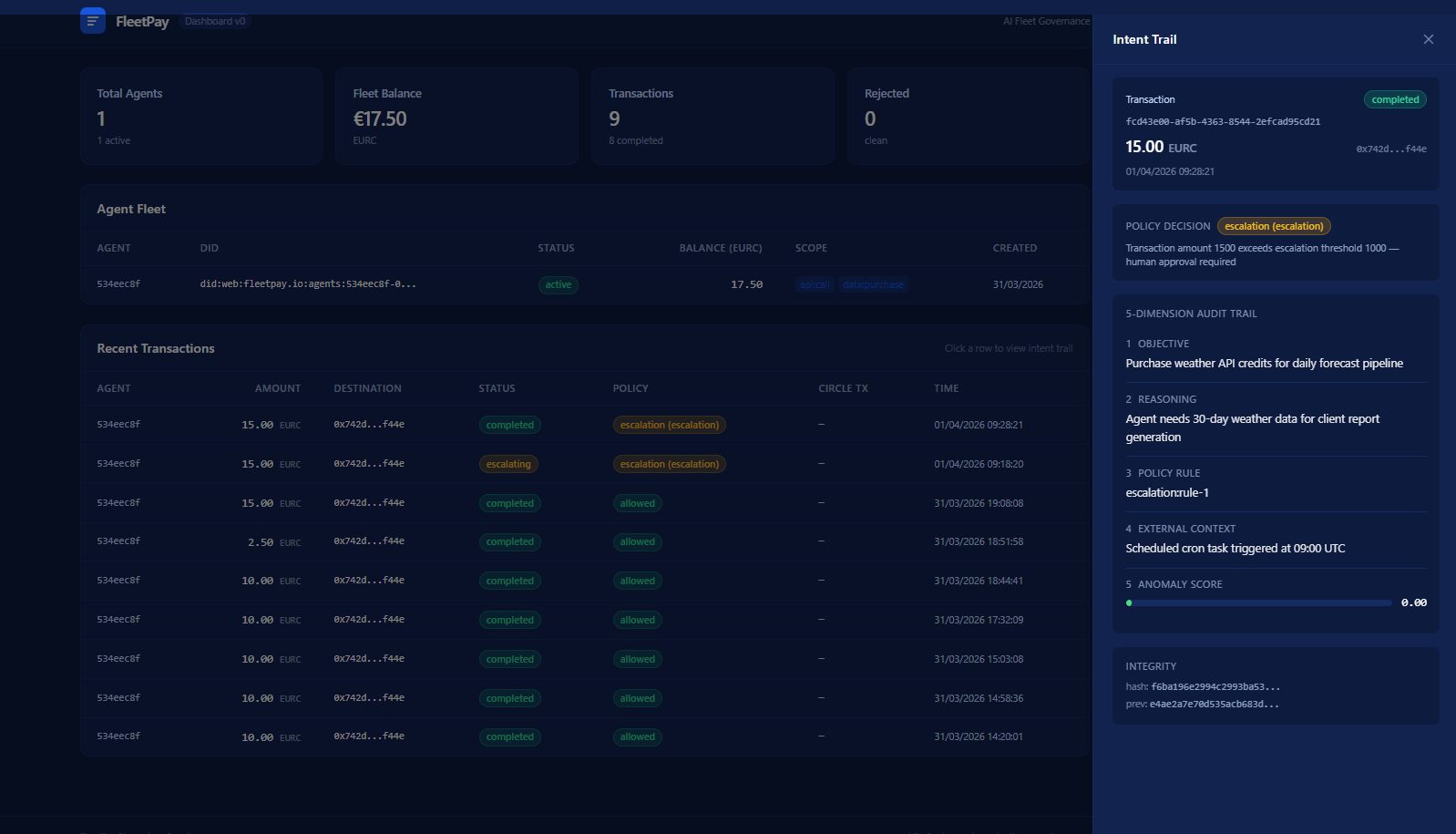Viewport: 1456px width, 834px height.
Task: Click the AMOUNT column header
Action: pos(278,388)
